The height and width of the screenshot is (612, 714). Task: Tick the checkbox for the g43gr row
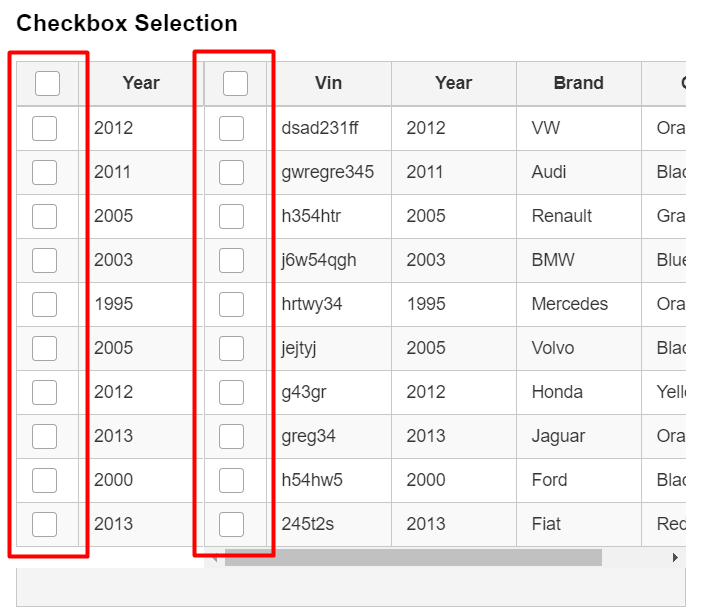click(x=231, y=392)
